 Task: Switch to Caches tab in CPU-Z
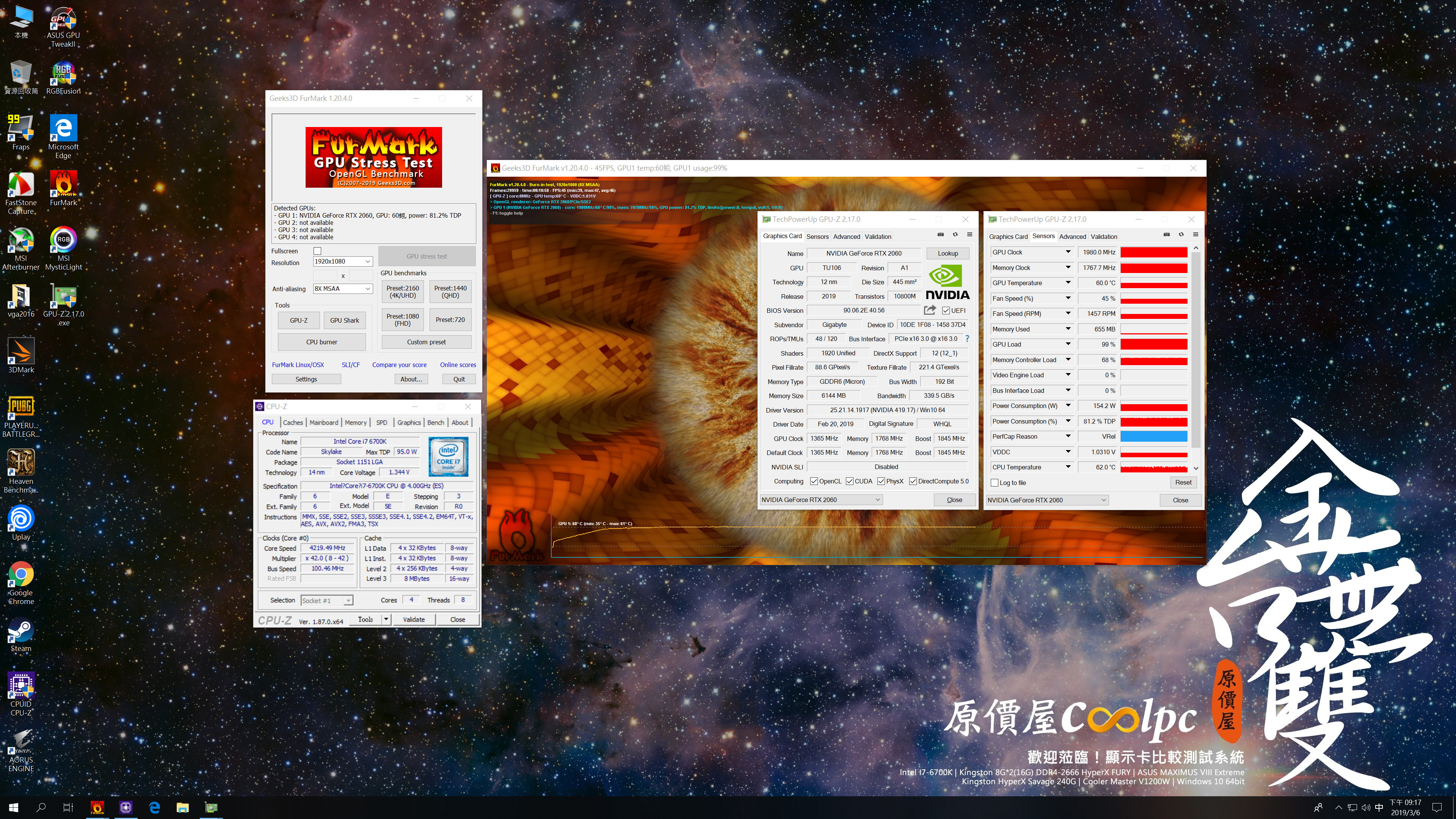click(x=293, y=422)
